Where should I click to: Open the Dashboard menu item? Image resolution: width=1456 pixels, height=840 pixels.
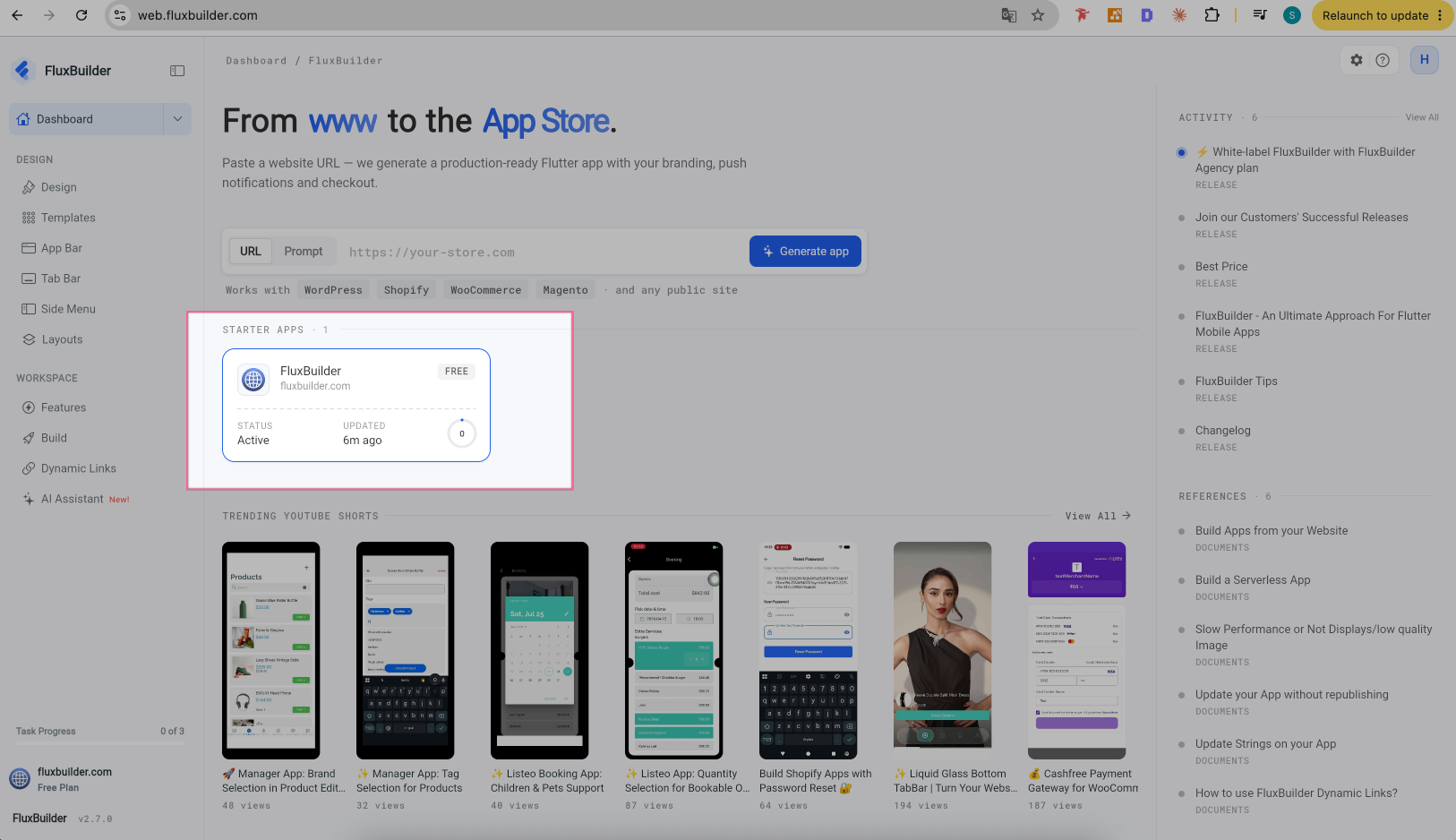[x=87, y=119]
